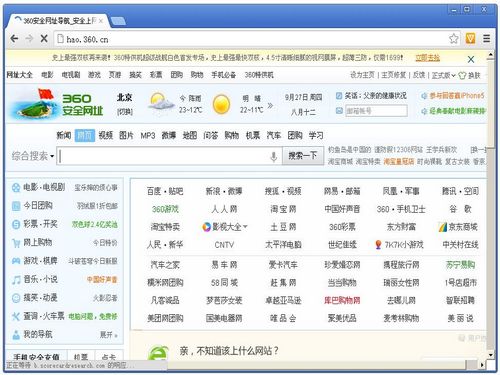Viewport: 500px width, 375px height.
Task: Click the microphone voice search icon
Action: 274,156
